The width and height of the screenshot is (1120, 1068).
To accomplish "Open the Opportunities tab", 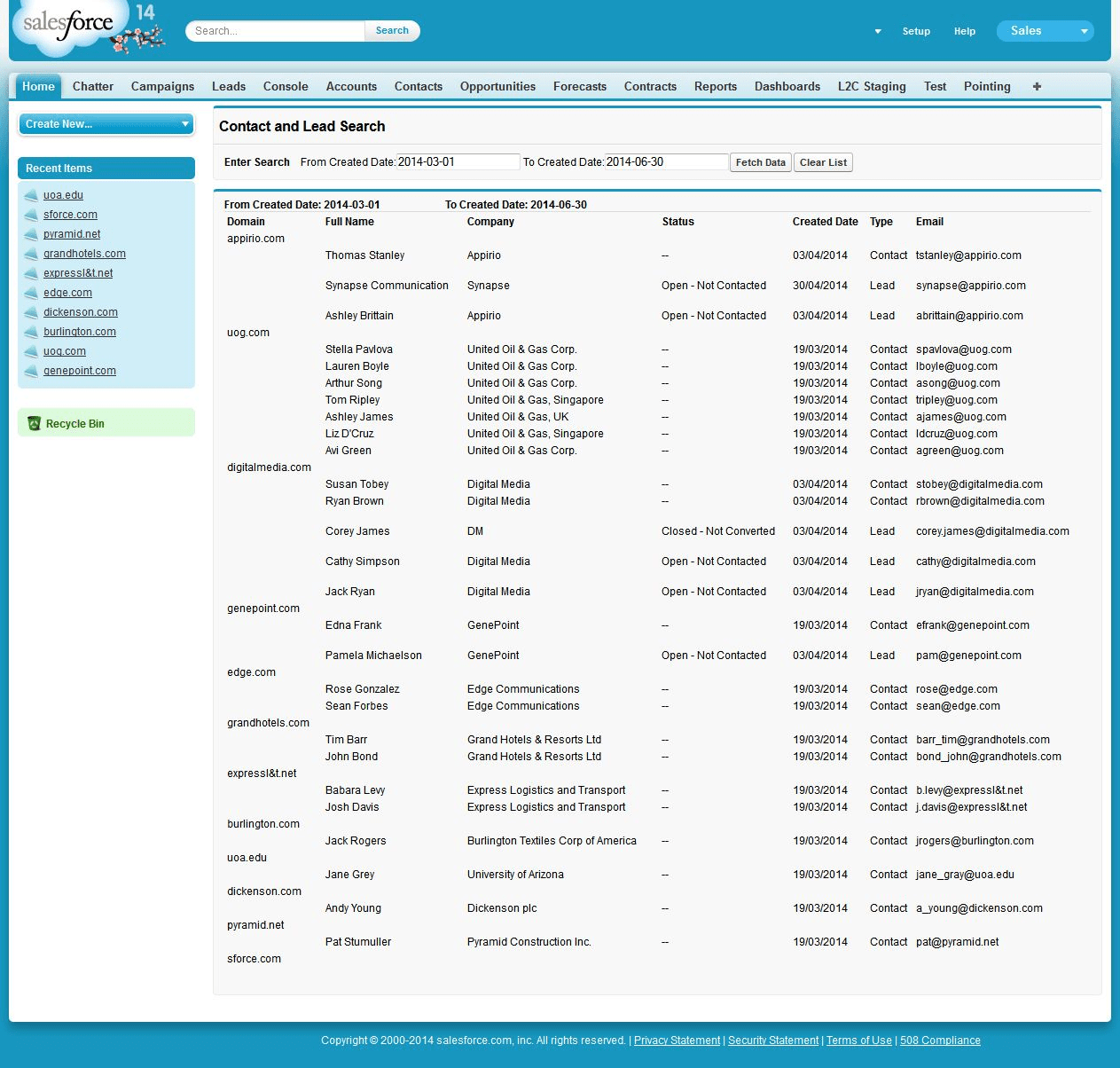I will click(x=497, y=86).
